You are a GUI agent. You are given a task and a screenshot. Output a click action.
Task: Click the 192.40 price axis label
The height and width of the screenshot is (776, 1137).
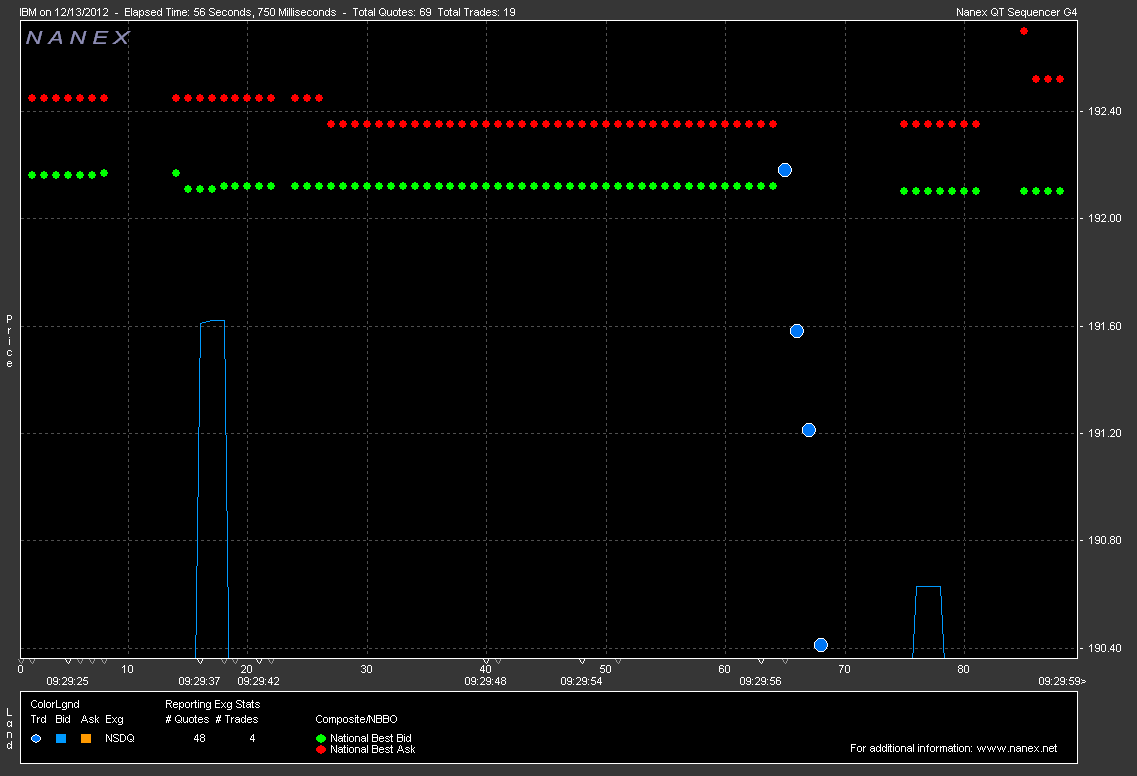coord(1104,111)
